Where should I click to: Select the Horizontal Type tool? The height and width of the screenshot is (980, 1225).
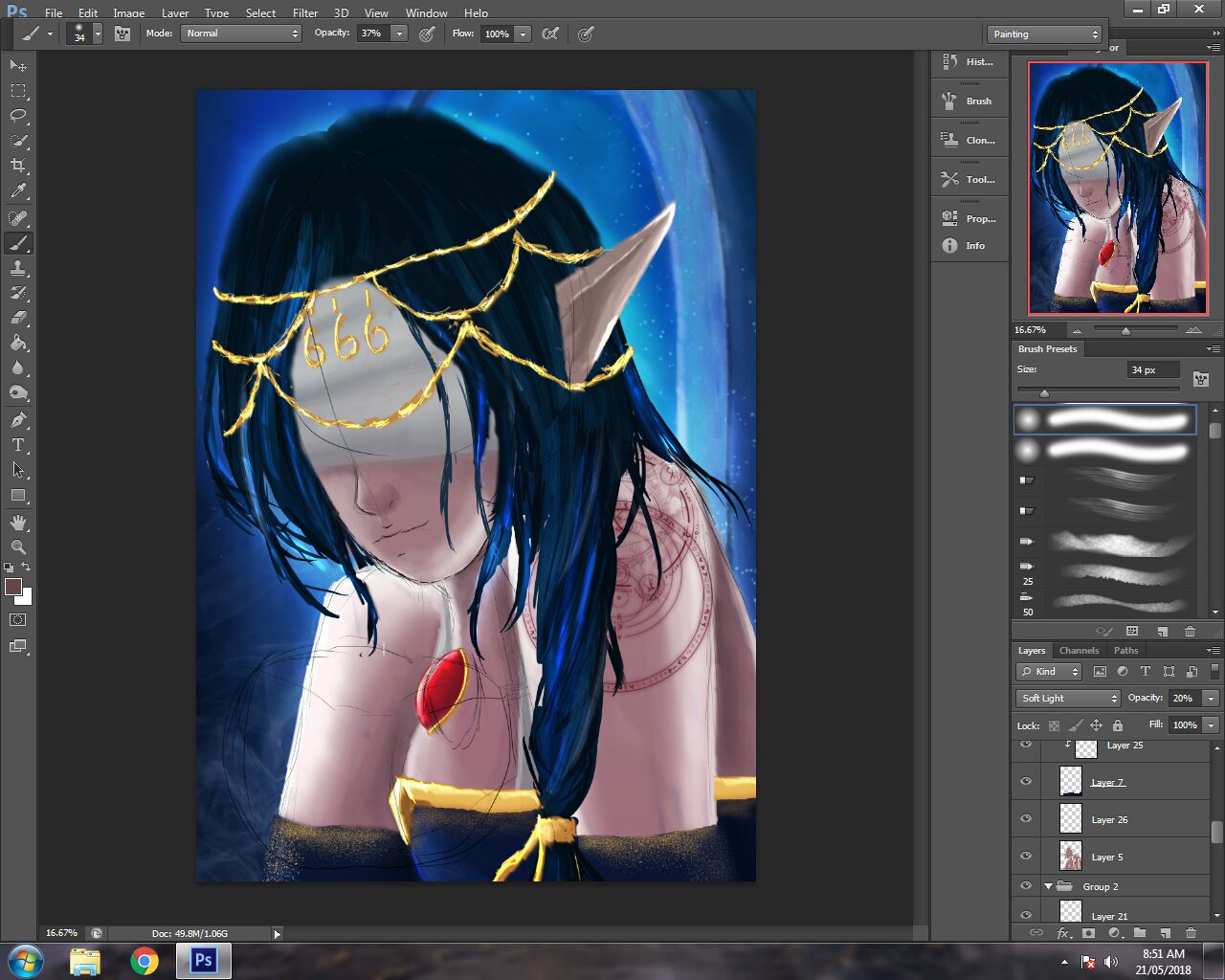point(18,445)
